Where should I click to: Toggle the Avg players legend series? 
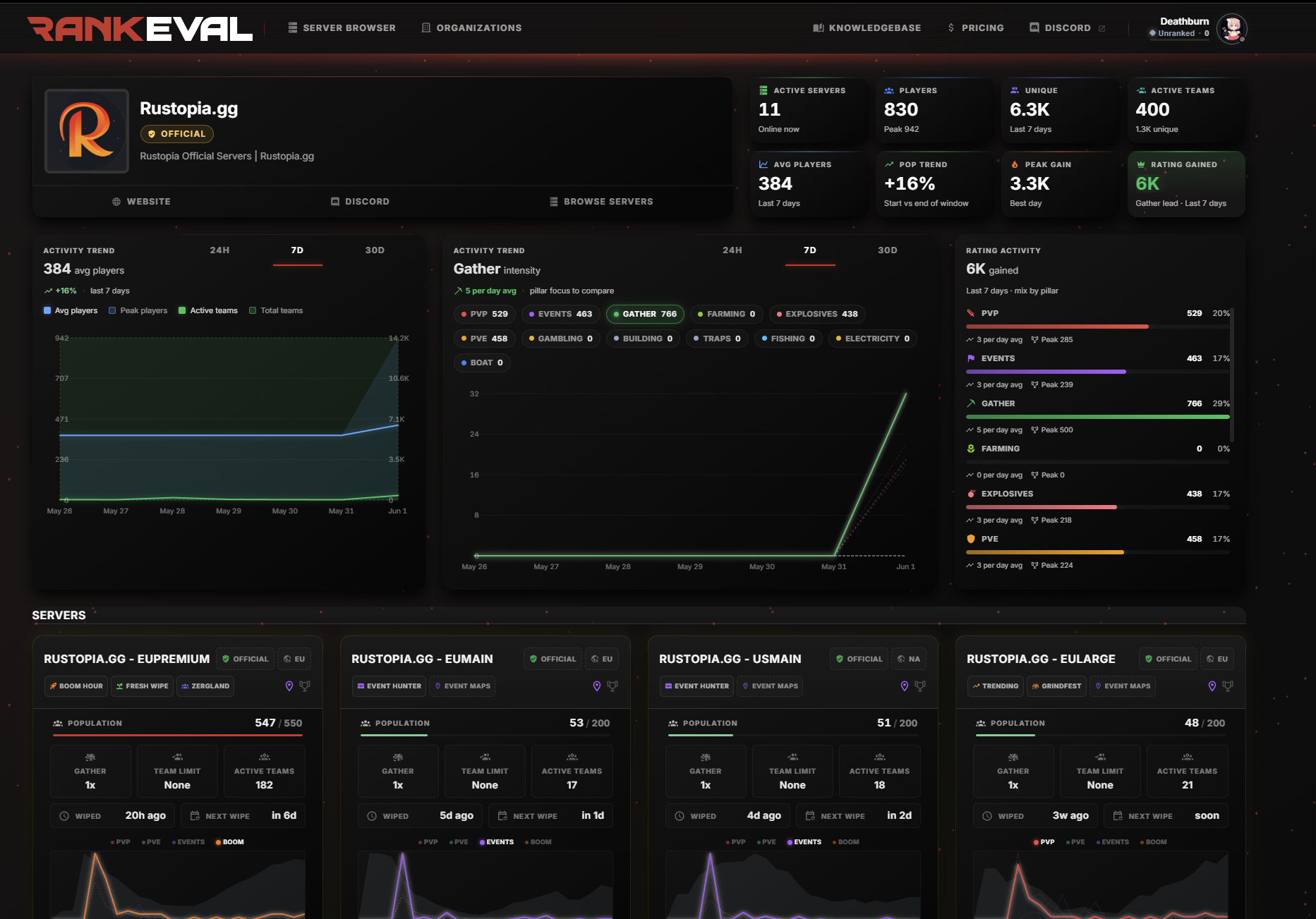(71, 310)
